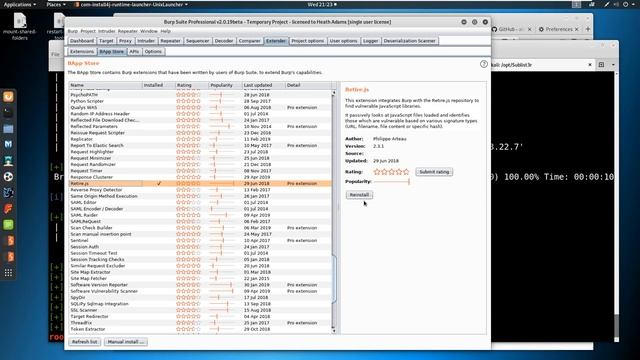The image size is (640, 360).
Task: Select the SAML Raider extension row
Action: tap(200, 215)
